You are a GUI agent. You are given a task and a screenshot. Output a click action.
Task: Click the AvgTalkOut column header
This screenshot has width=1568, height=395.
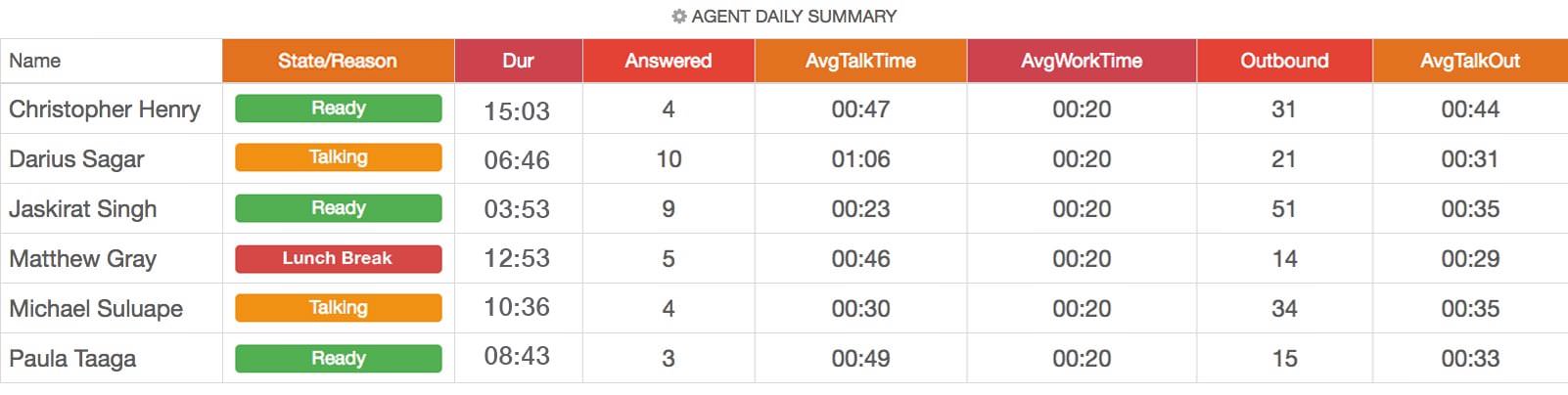1470,61
